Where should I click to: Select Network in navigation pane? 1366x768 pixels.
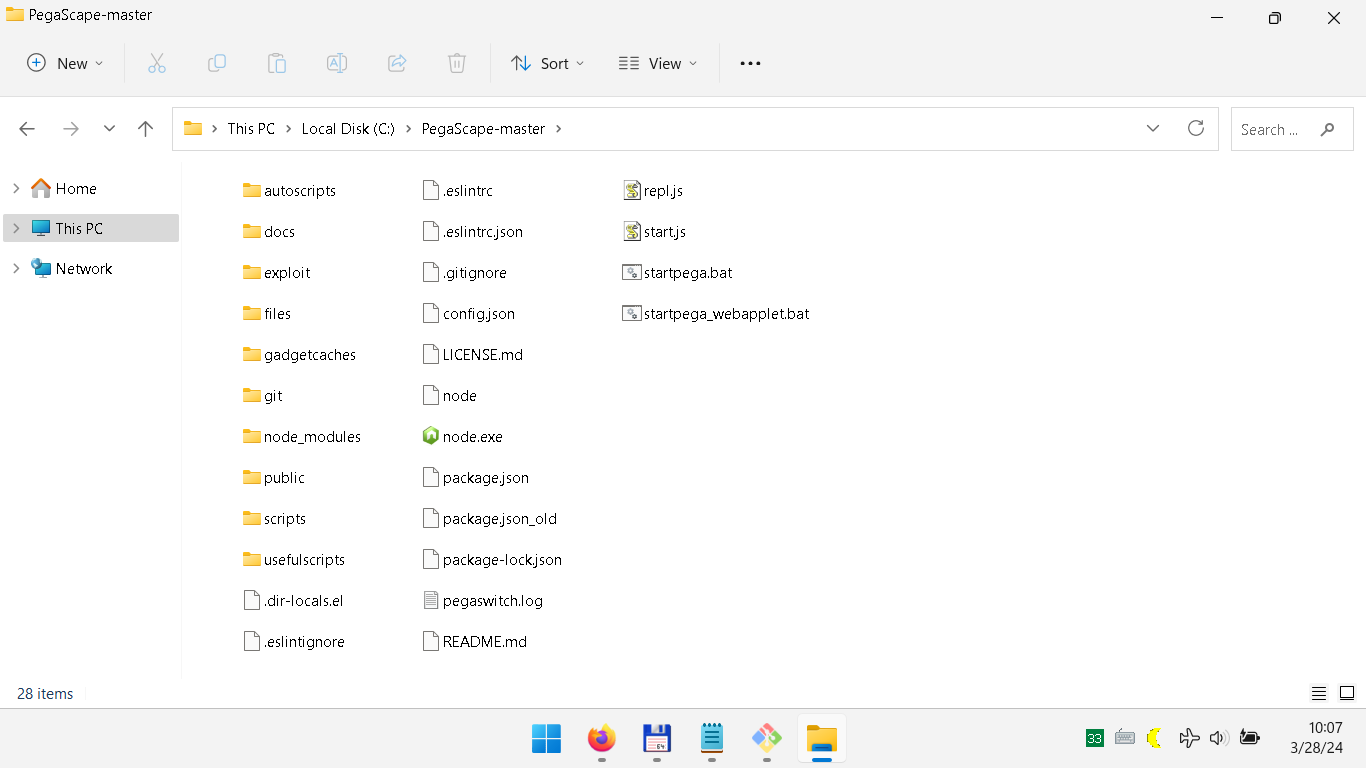[x=84, y=268]
